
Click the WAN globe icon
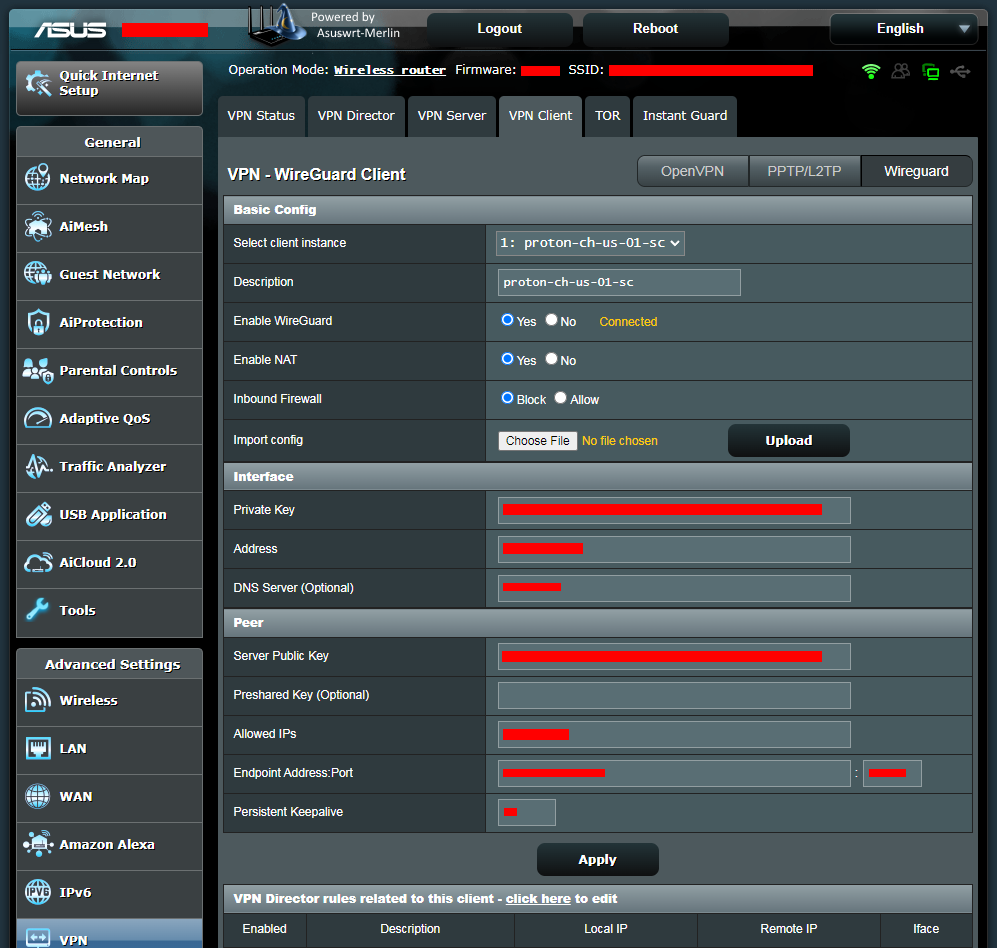point(38,796)
